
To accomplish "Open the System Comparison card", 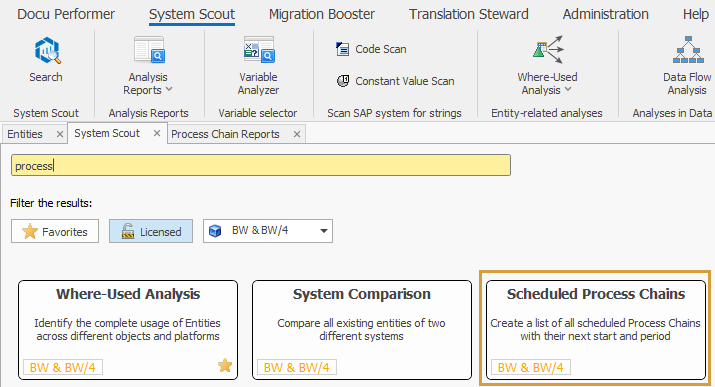I will tap(362, 330).
